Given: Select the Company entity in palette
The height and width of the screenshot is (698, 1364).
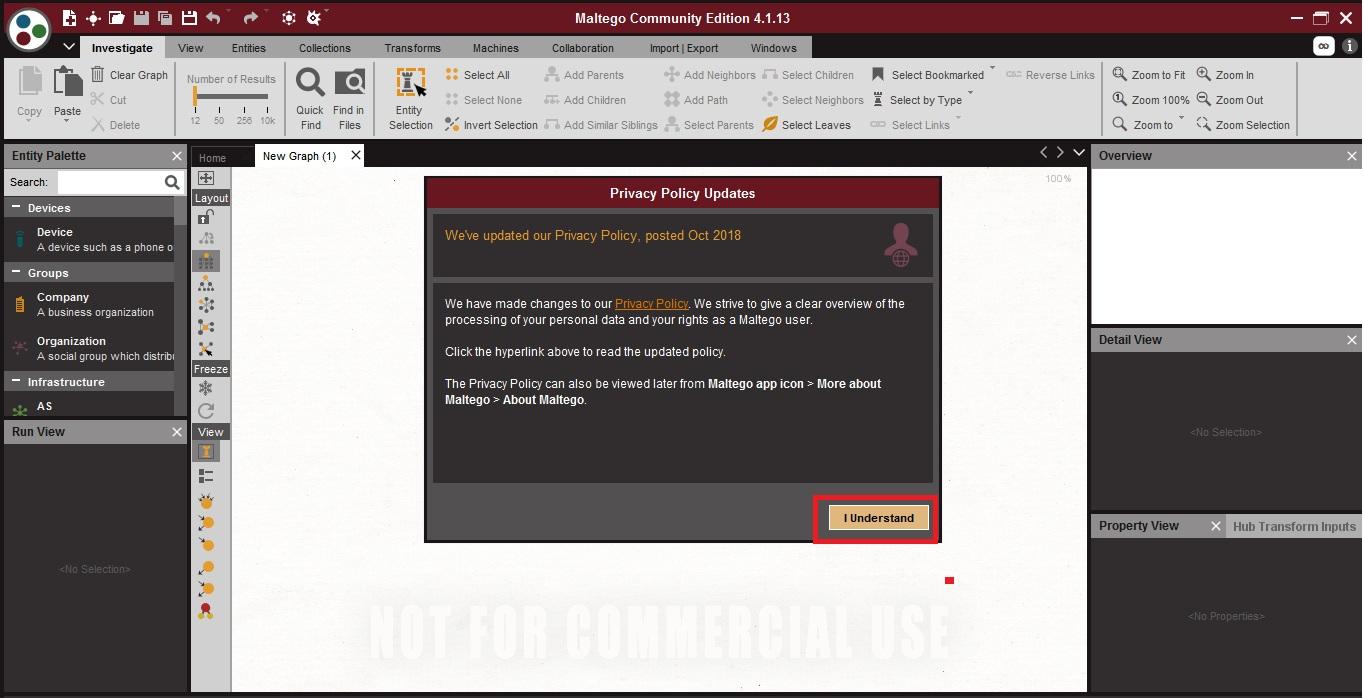Looking at the screenshot, I should 89,304.
